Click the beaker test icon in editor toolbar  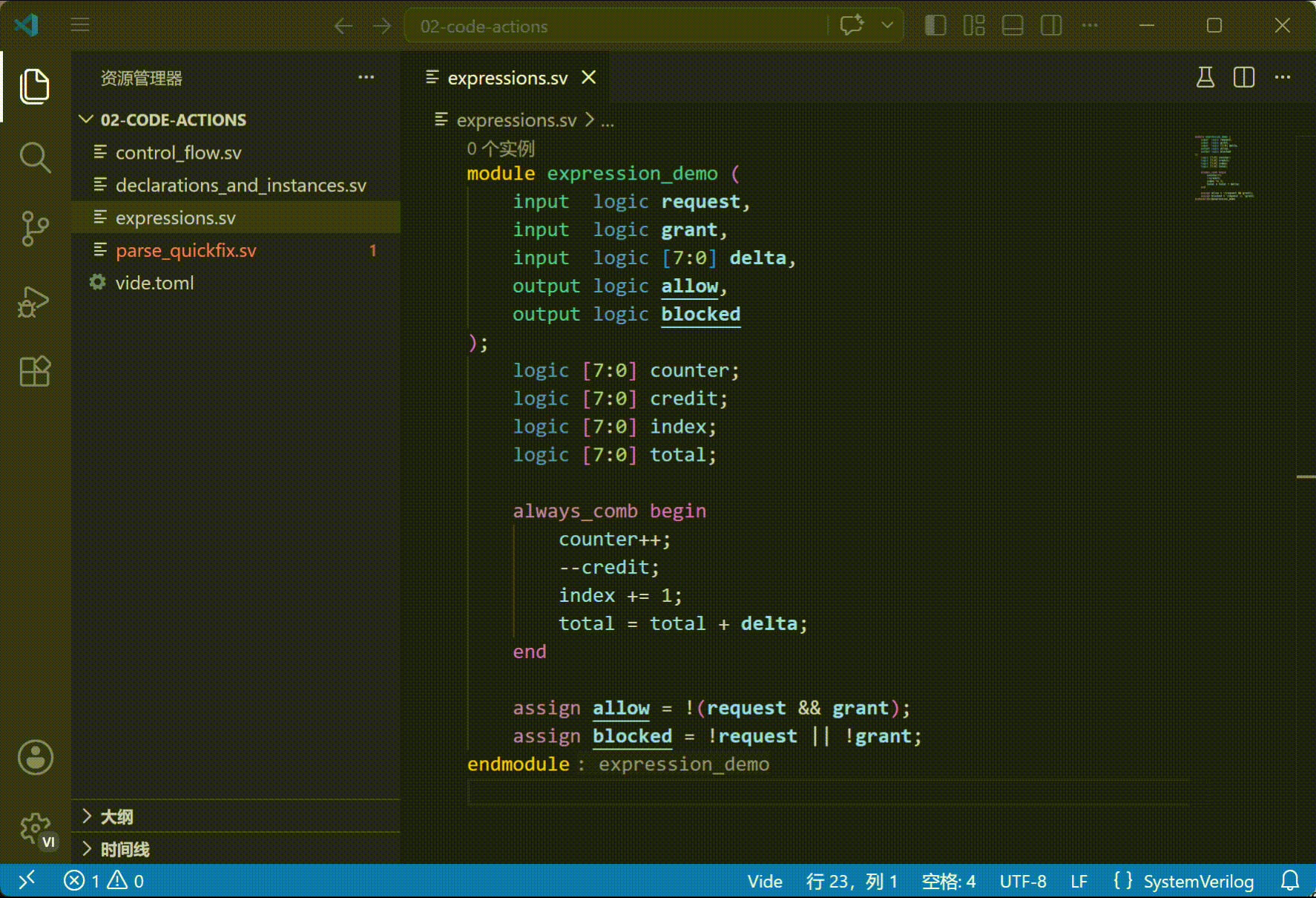[1205, 77]
